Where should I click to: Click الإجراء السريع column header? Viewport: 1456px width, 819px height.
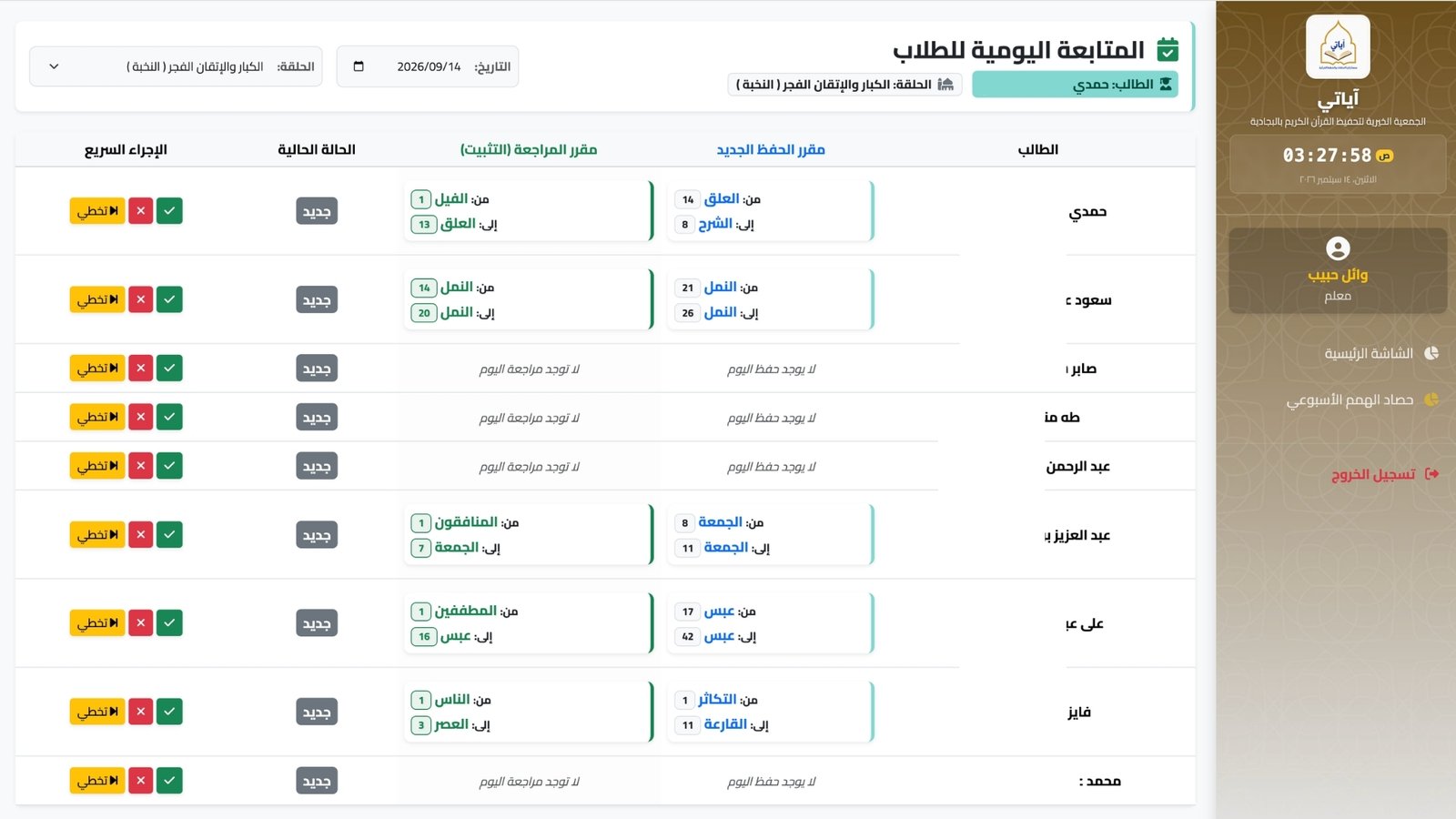point(126,149)
